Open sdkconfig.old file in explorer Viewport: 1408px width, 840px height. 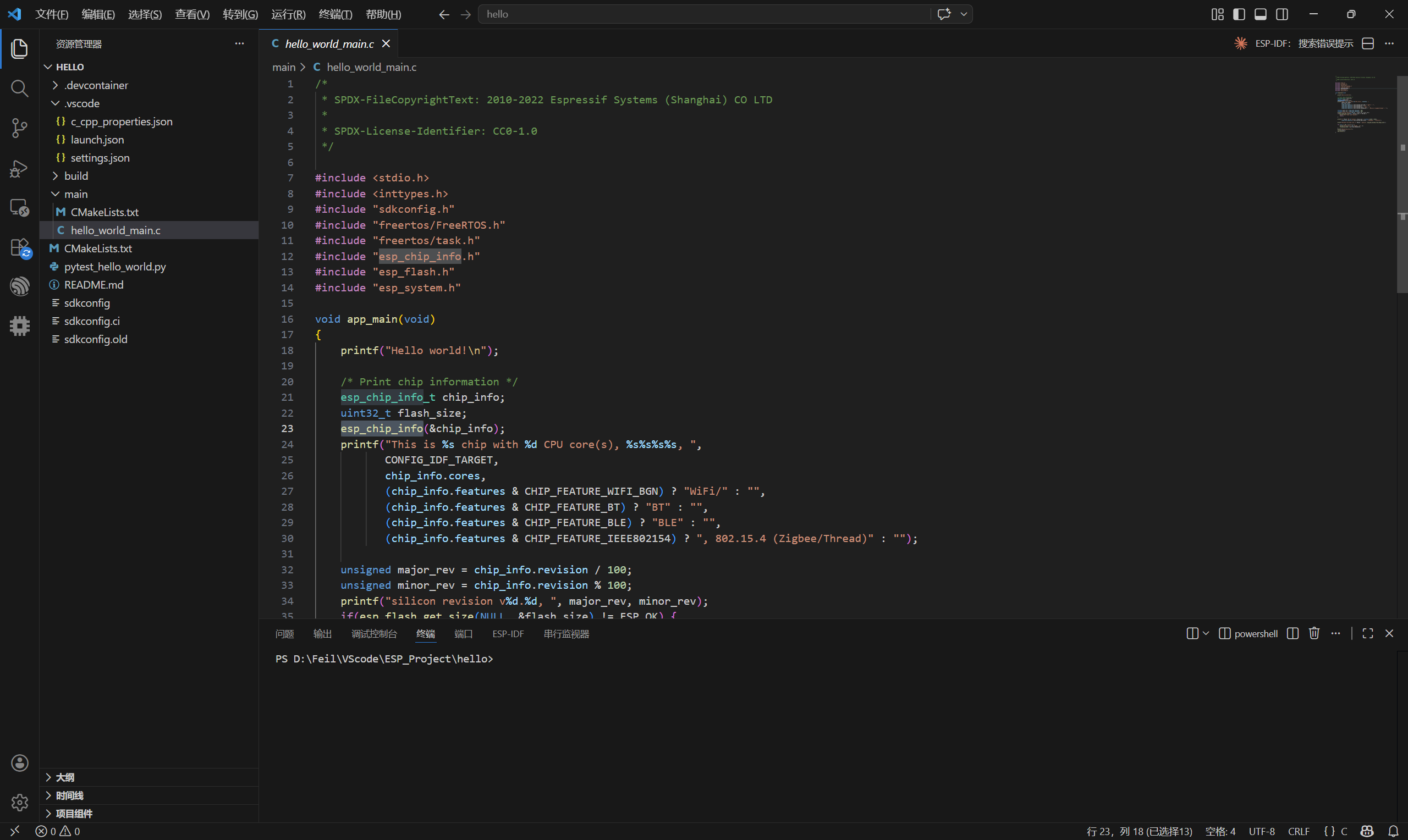[x=149, y=339]
